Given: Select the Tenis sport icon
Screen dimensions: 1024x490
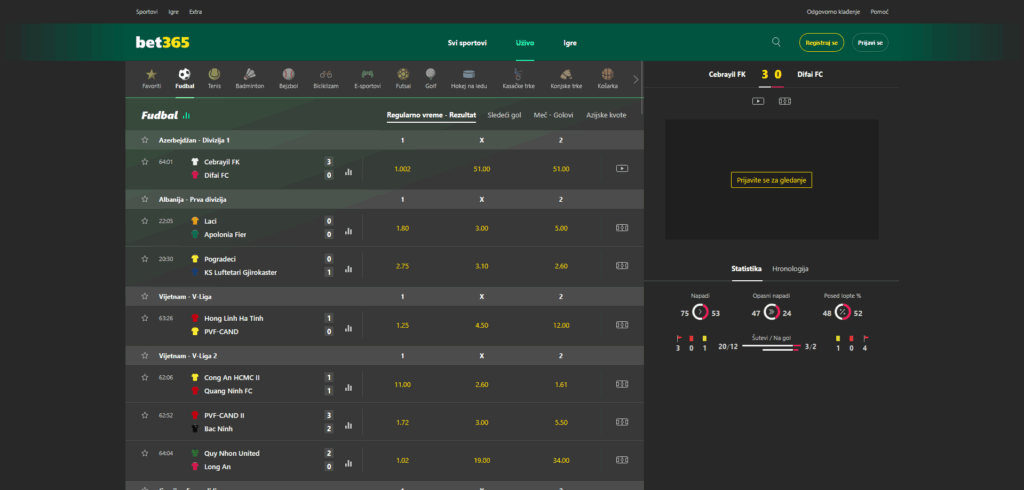Looking at the screenshot, I should click(x=214, y=78).
